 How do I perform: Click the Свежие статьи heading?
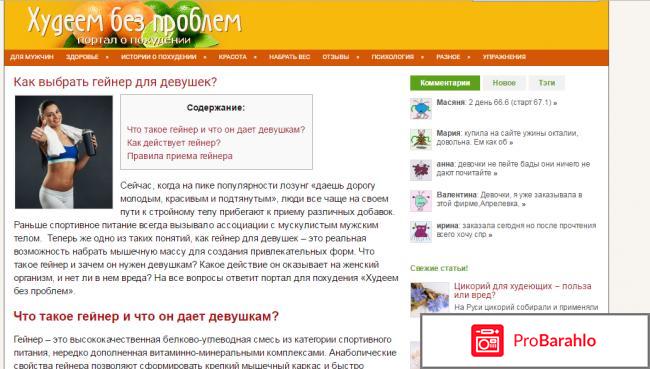439,268
